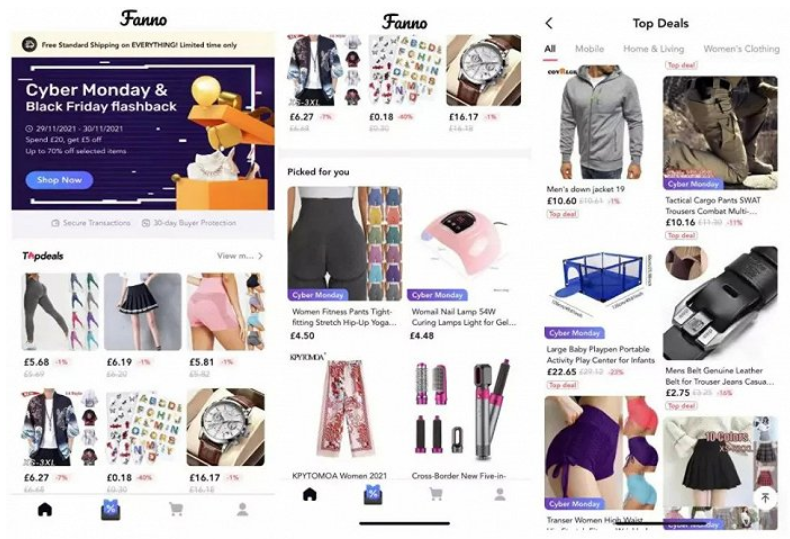Open Tactical Cargo Pants SWAT listing
This screenshot has width=790, height=539.
pos(713,206)
